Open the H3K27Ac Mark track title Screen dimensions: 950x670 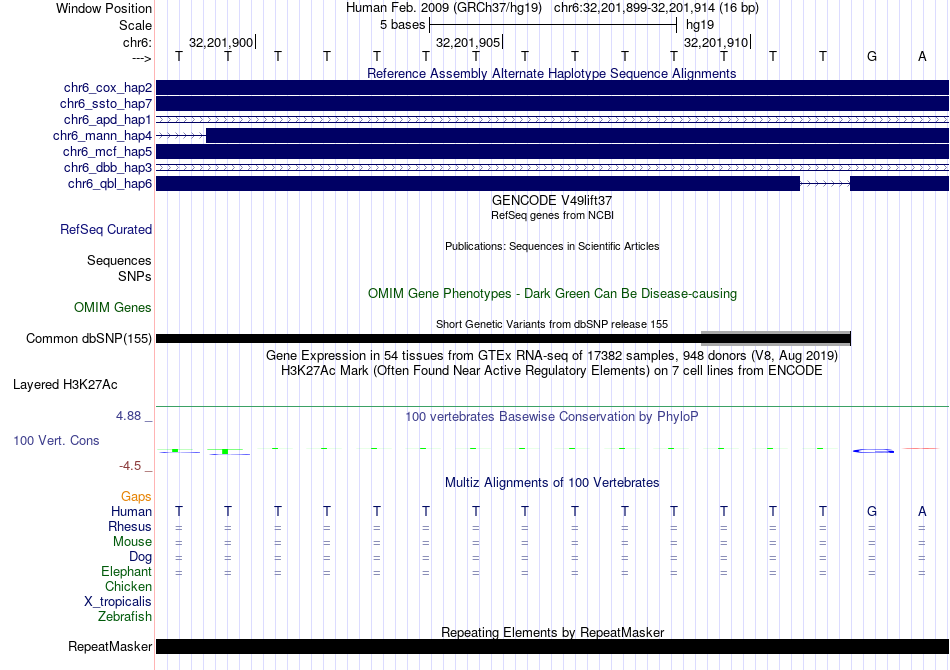tap(552, 371)
